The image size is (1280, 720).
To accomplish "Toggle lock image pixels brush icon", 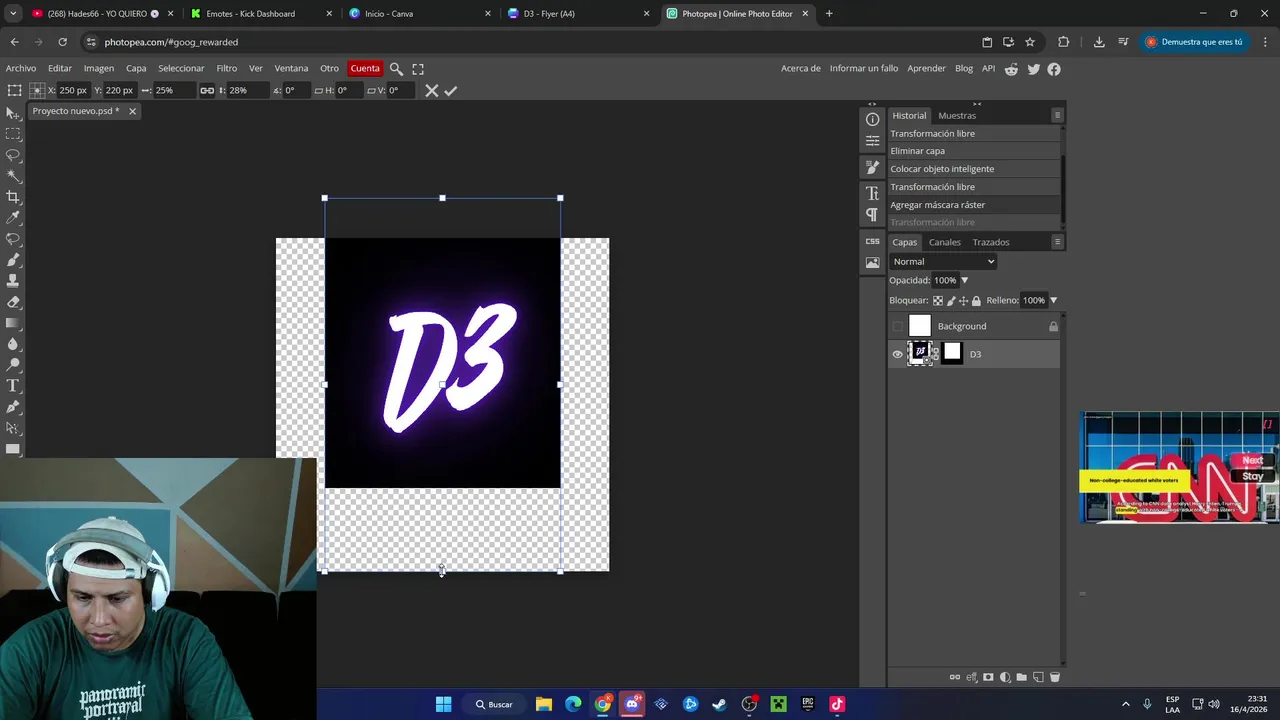I will tap(951, 300).
